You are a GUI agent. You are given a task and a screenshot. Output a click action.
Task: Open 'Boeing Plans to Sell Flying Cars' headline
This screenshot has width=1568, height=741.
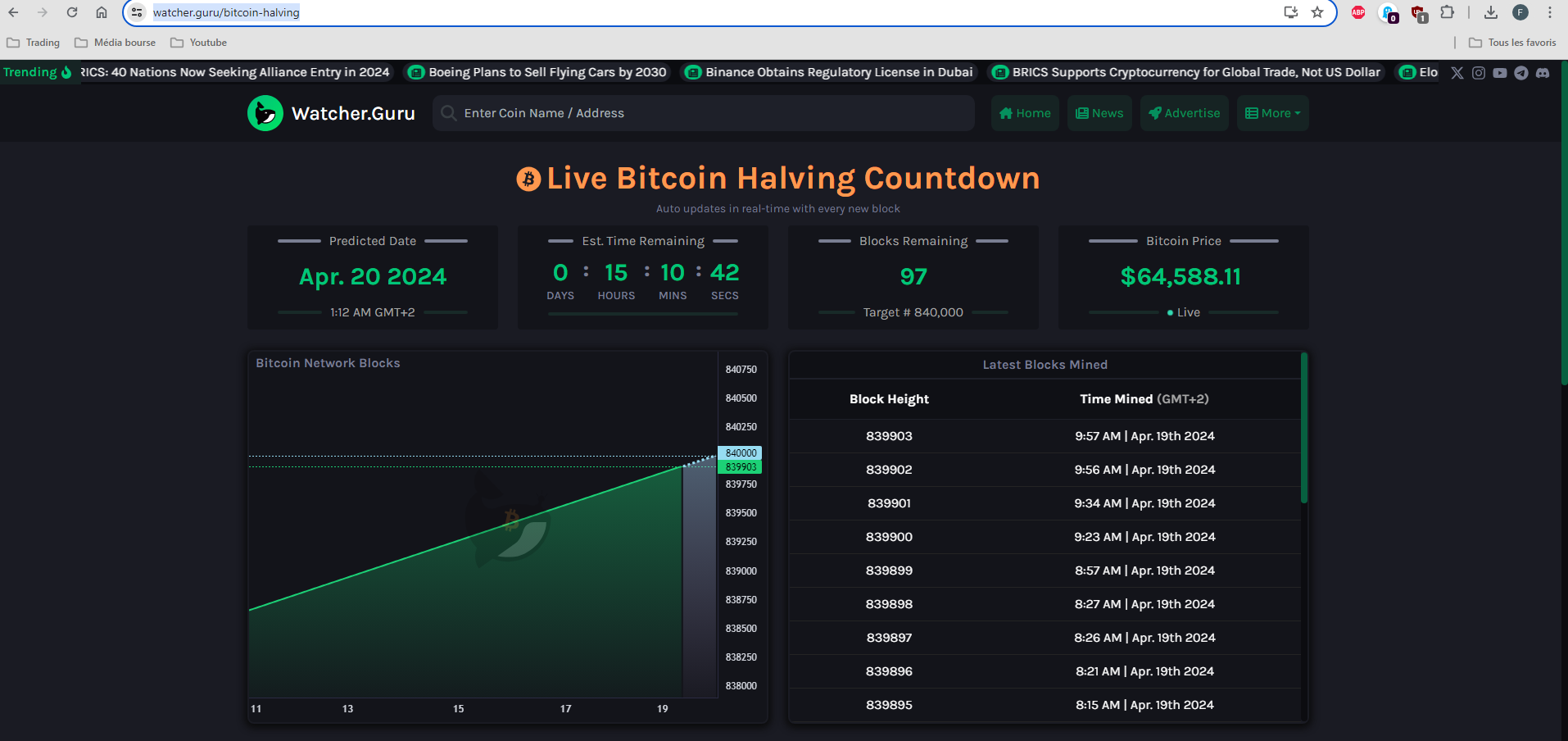pyautogui.click(x=538, y=72)
